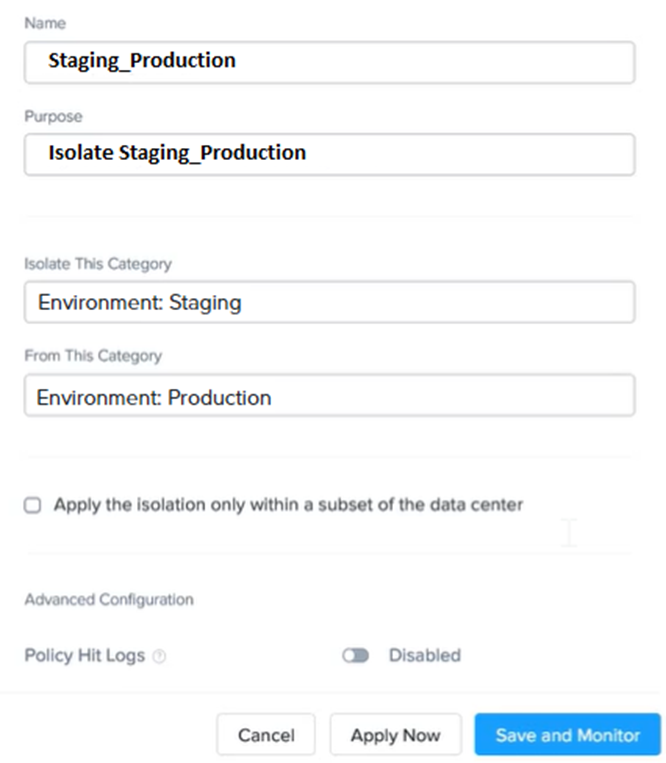Select the 'Environment: Staging' category value
Image resolution: width=666 pixels, height=763 pixels.
tap(139, 302)
